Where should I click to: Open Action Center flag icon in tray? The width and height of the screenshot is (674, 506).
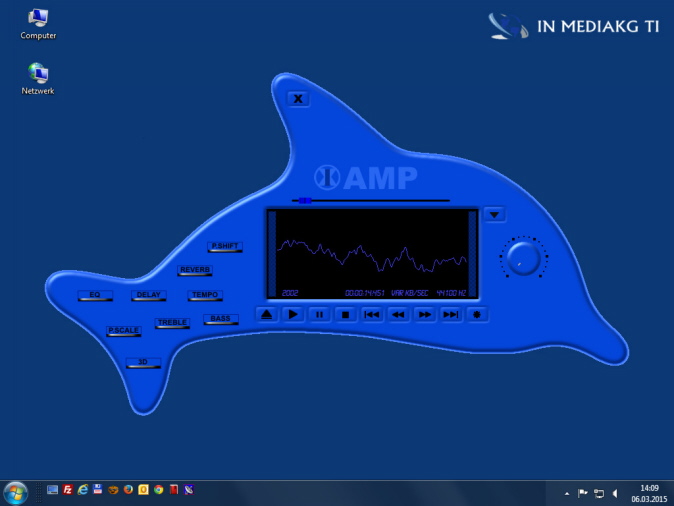tap(583, 493)
